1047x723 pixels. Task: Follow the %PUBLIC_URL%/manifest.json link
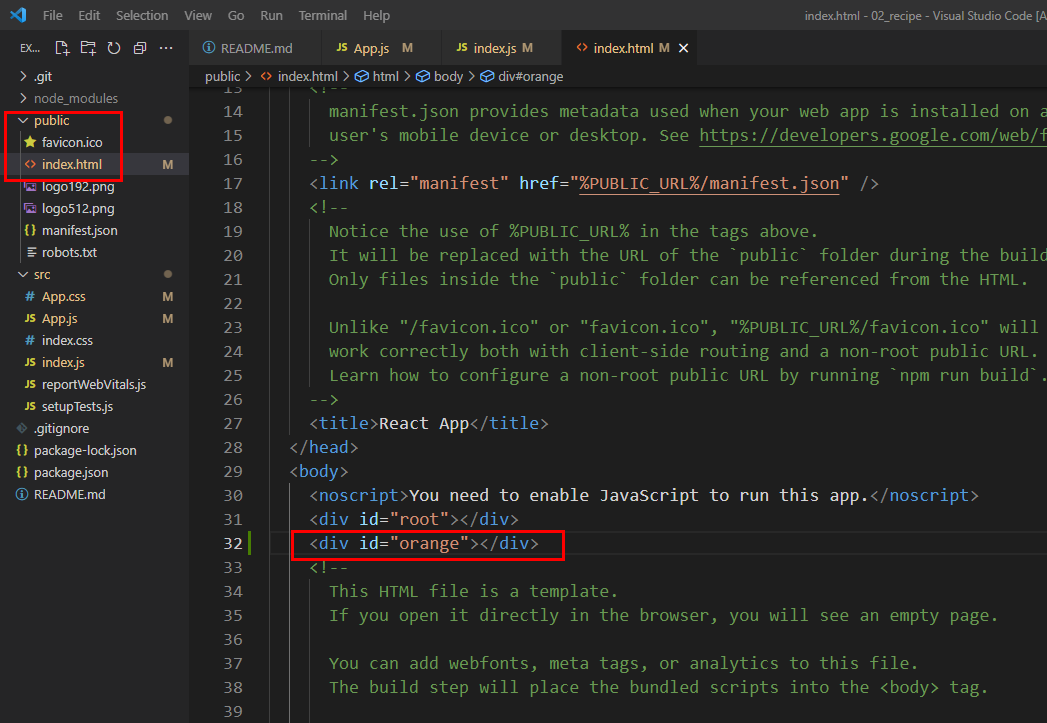[709, 184]
